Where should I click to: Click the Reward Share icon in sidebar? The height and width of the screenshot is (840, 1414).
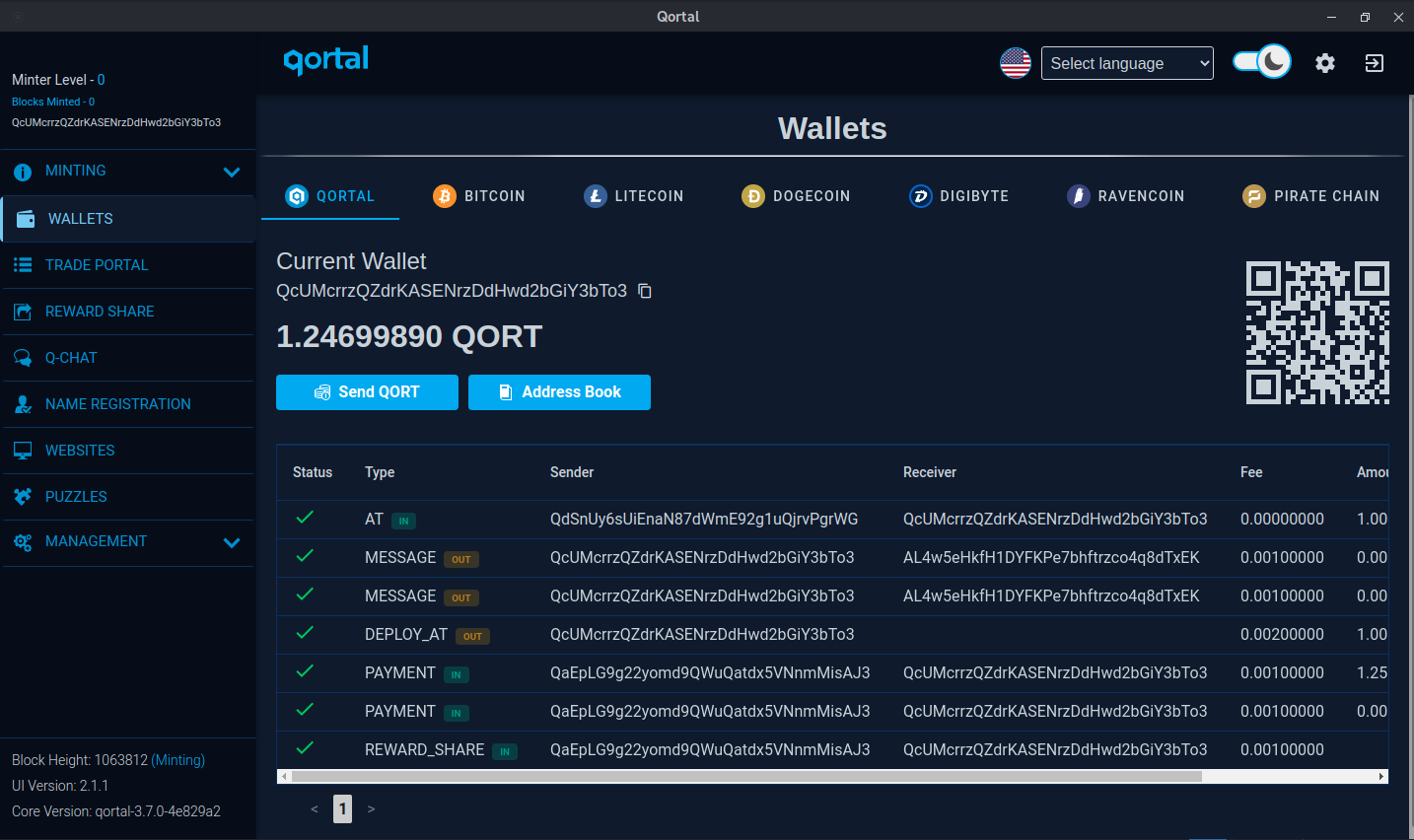[x=23, y=312]
